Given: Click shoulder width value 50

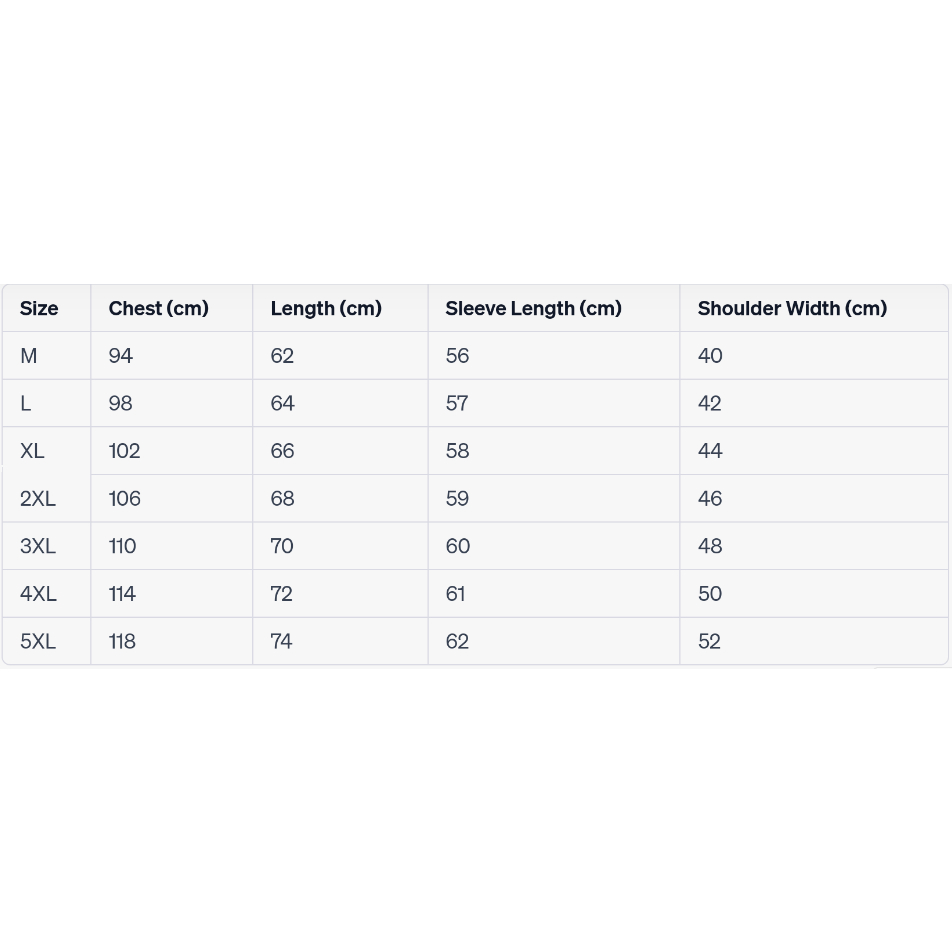Looking at the screenshot, I should (710, 593).
